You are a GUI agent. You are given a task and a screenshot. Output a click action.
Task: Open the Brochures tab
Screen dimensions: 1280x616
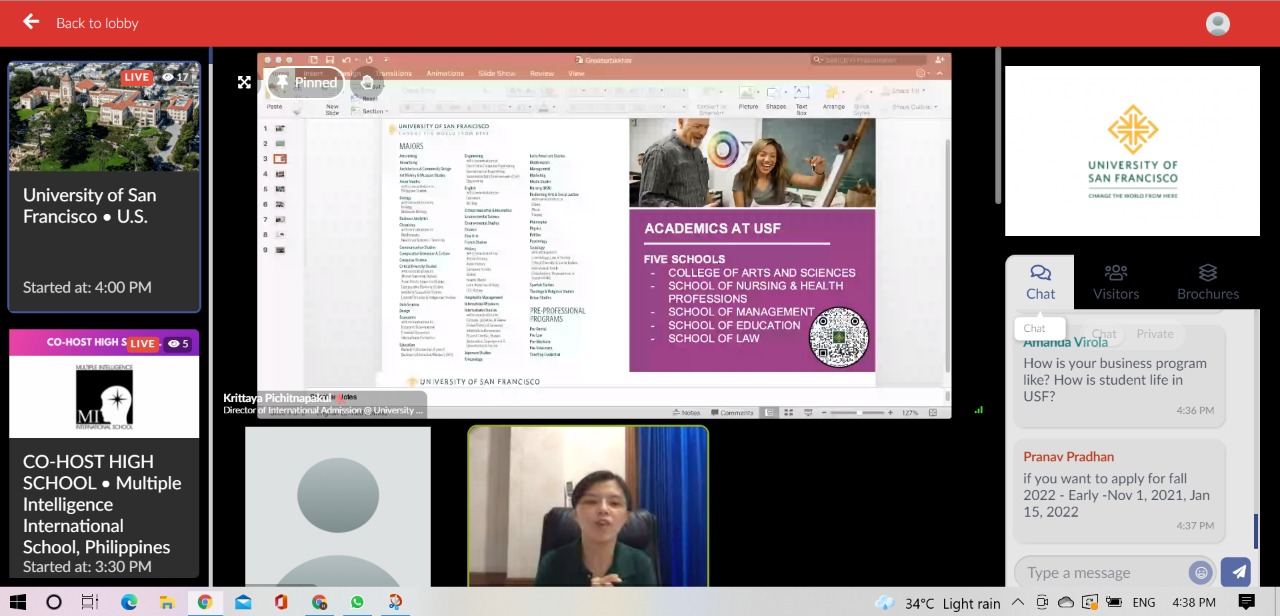1207,282
